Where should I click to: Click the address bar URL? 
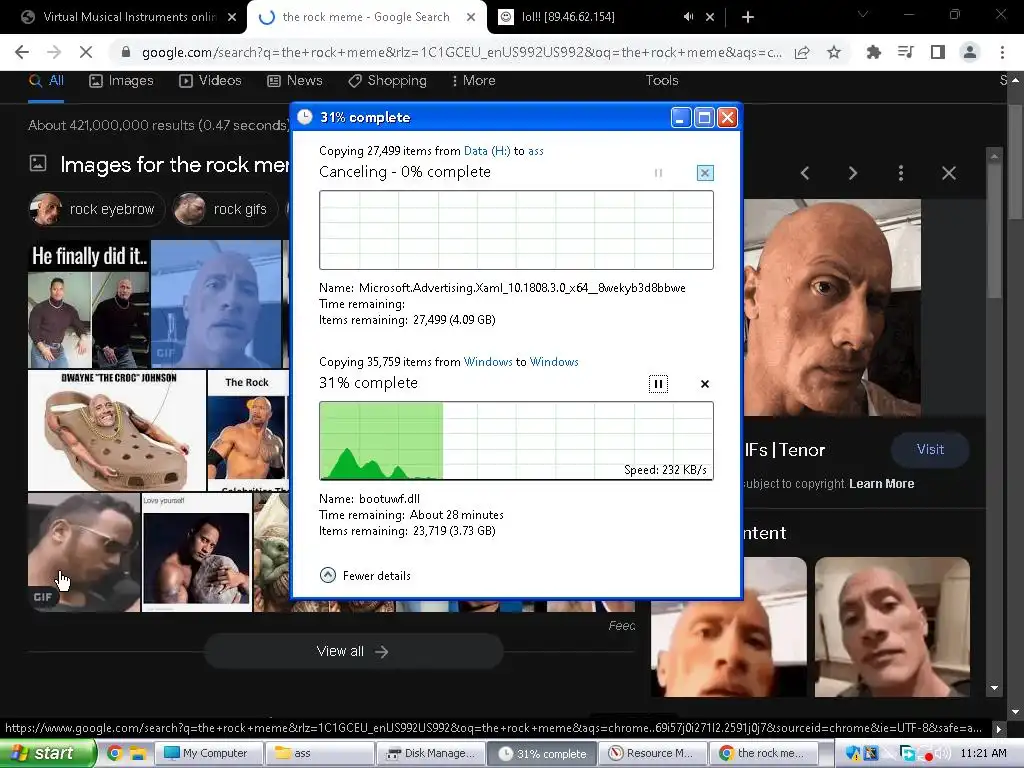461,52
